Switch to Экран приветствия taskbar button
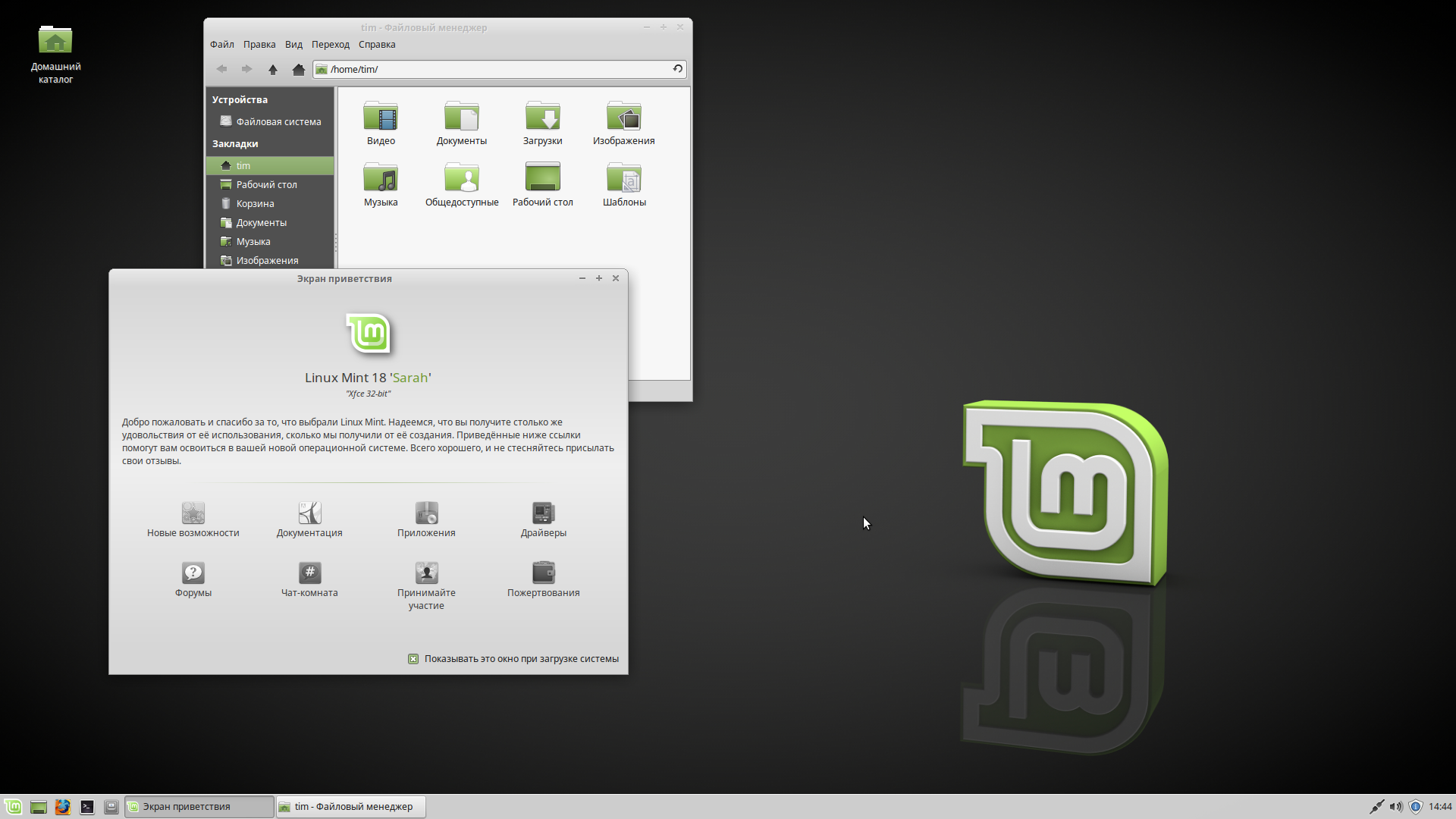Viewport: 1456px width, 819px height. click(x=199, y=807)
